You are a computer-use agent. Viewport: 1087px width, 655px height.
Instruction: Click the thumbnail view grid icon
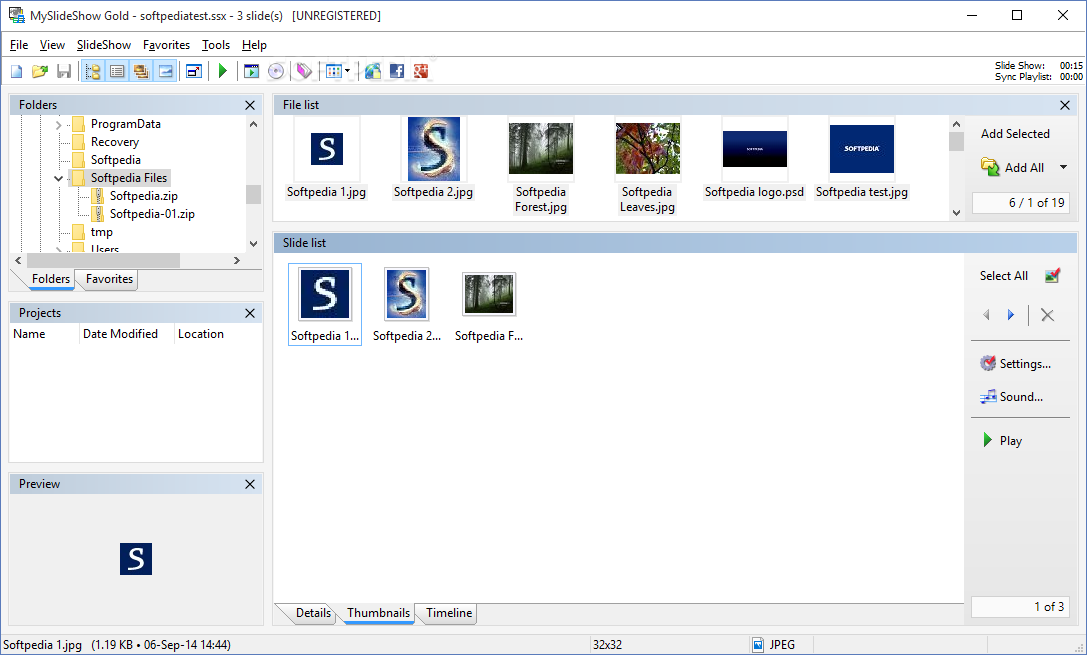pyautogui.click(x=334, y=71)
